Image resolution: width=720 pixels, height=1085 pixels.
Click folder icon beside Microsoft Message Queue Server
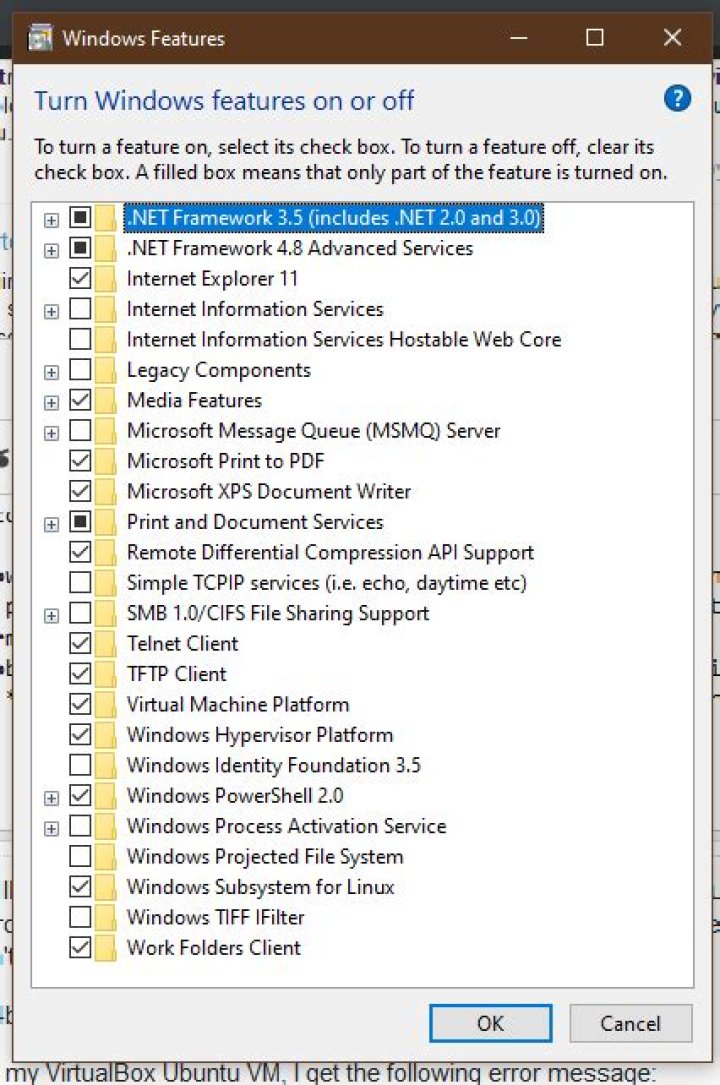click(106, 431)
